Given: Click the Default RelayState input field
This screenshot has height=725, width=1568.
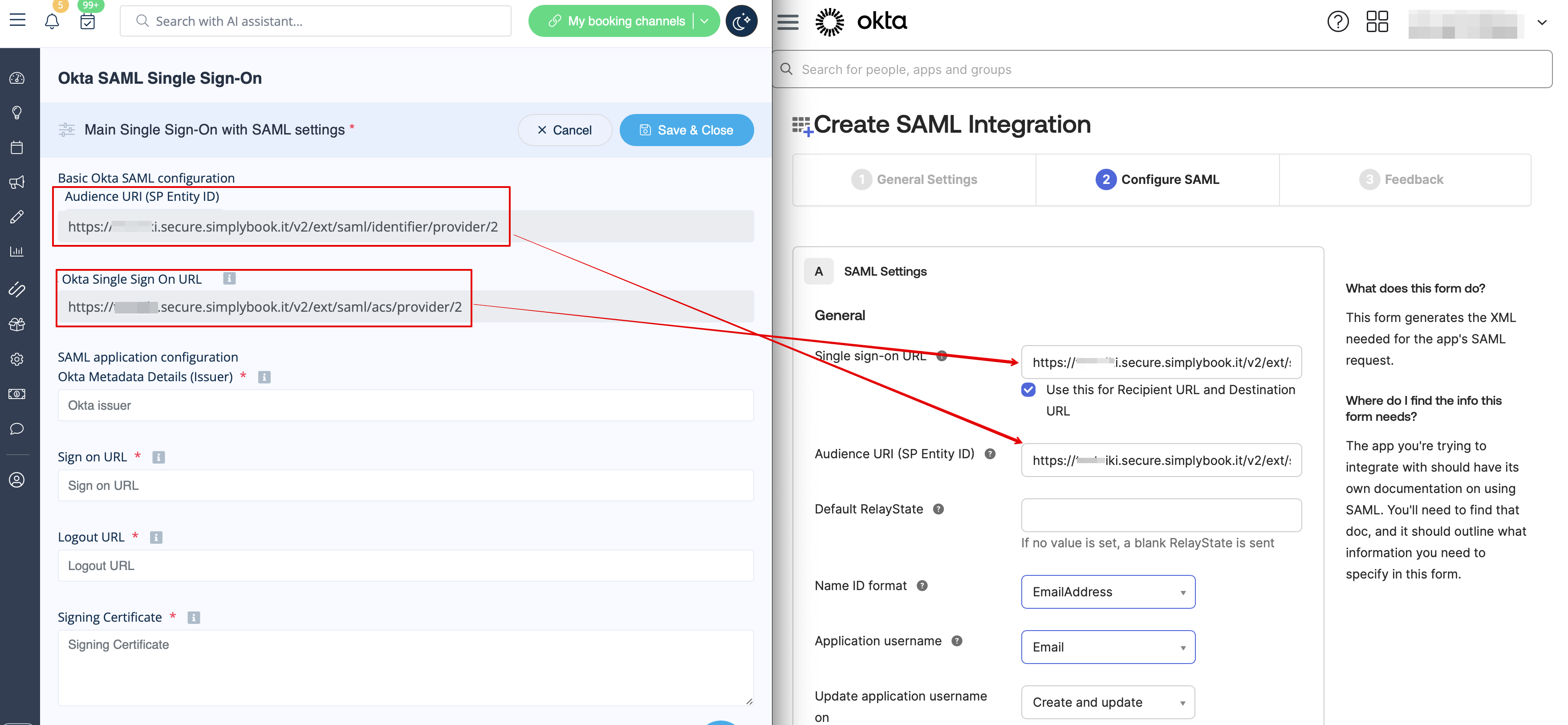Looking at the screenshot, I should pyautogui.click(x=1161, y=515).
